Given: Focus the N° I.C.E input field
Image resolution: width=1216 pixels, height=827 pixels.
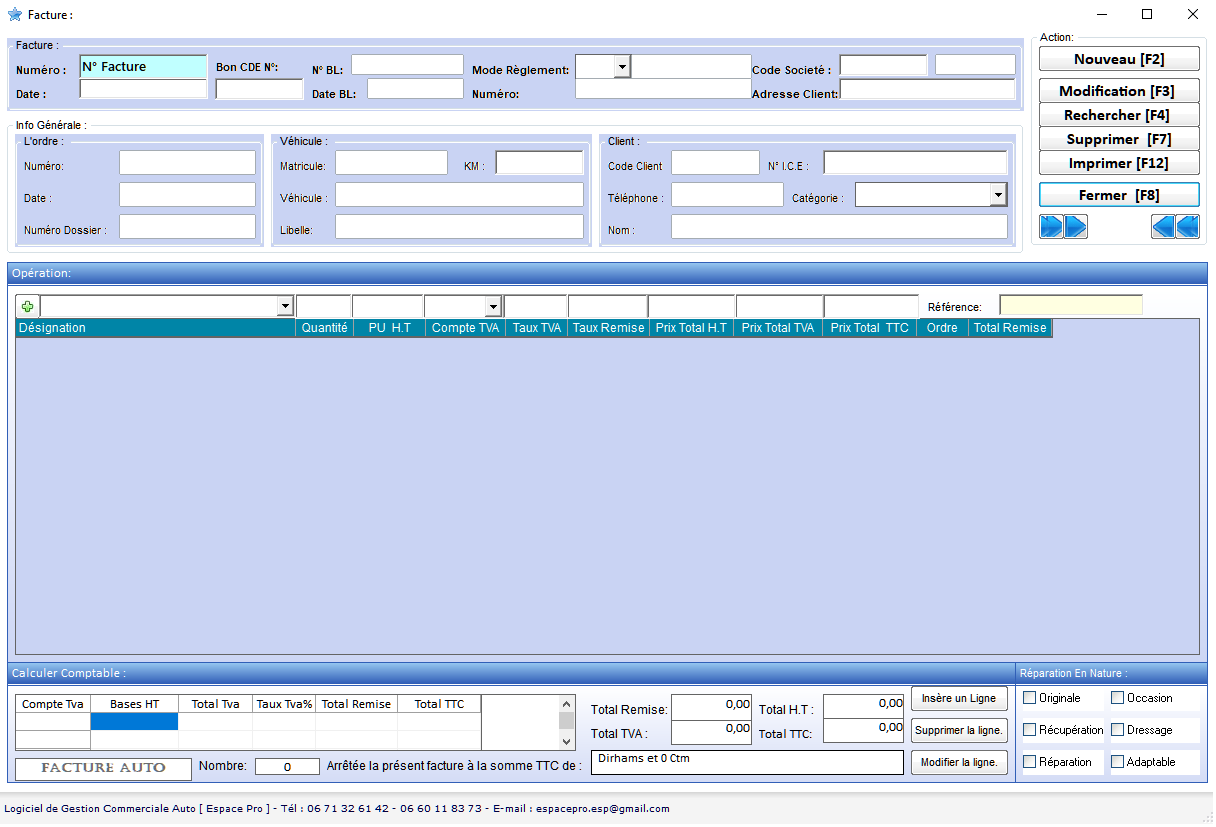Looking at the screenshot, I should click(915, 162).
